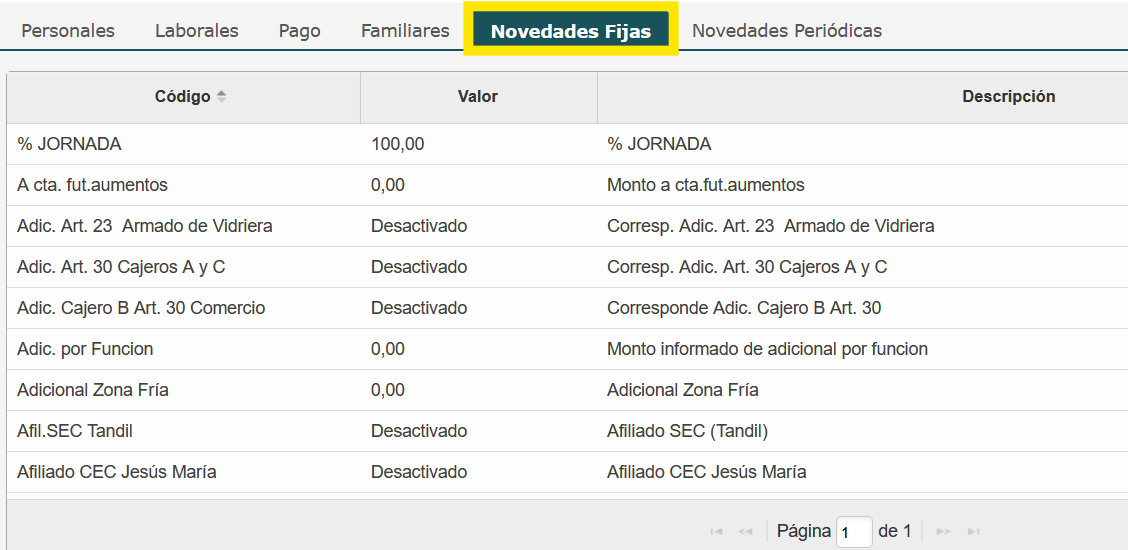Select the % JORNADA row
The width and height of the screenshot is (1128, 550).
(x=568, y=144)
